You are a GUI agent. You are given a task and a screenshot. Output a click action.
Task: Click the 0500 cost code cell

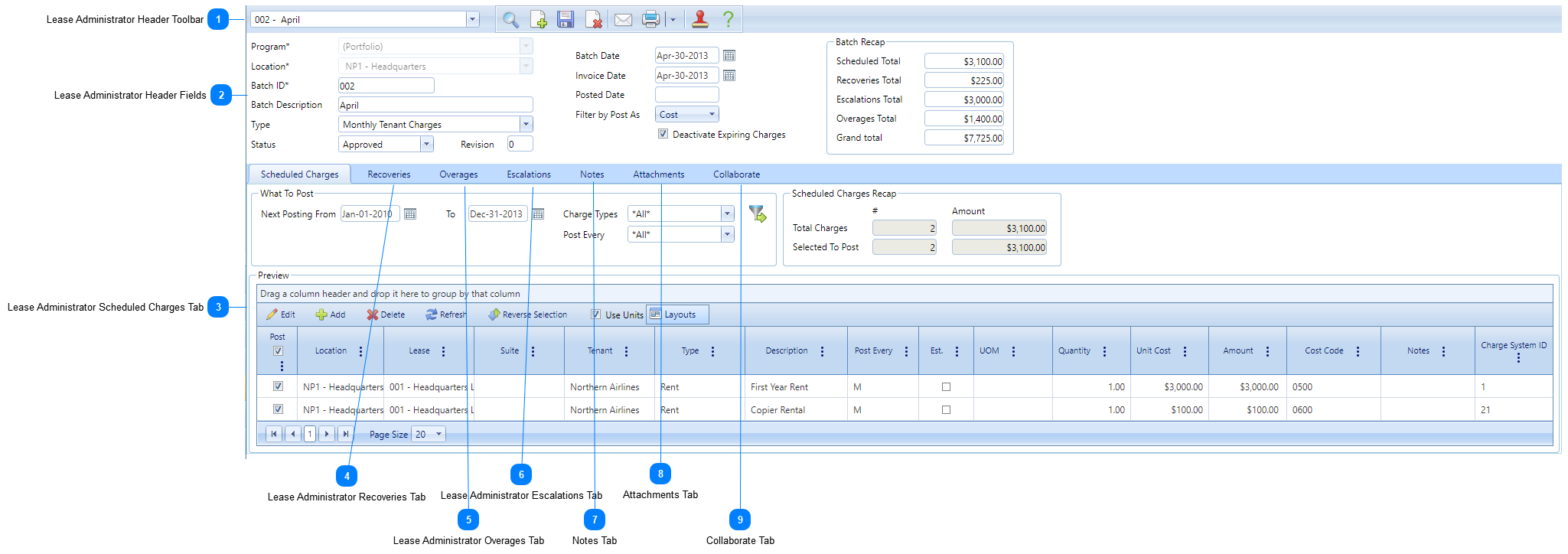(x=1333, y=387)
